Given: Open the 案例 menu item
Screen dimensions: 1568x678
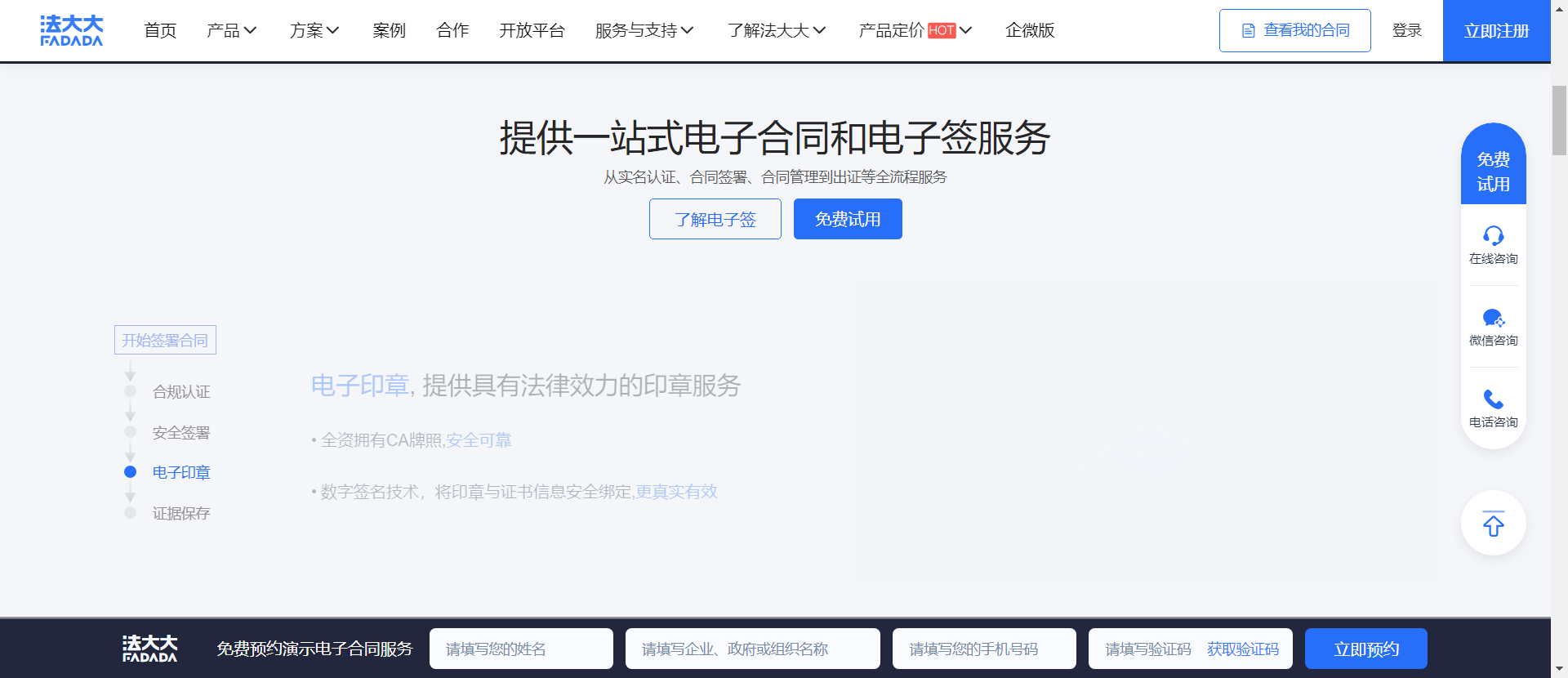Looking at the screenshot, I should [389, 30].
